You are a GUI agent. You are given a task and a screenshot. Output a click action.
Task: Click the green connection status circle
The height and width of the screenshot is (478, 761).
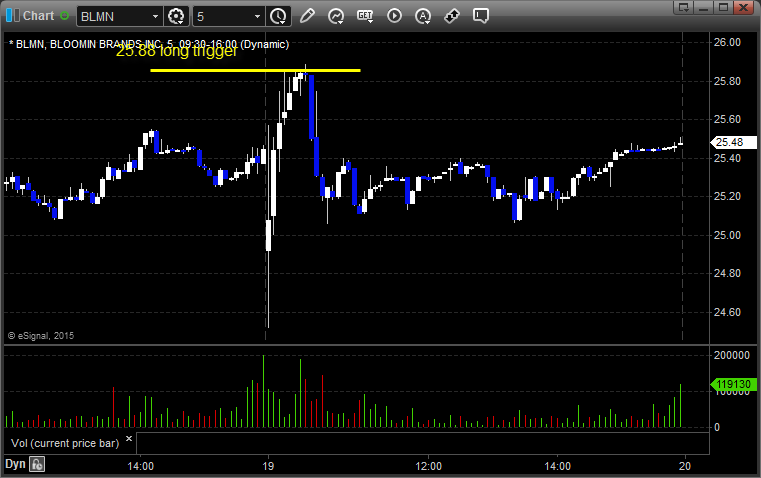click(64, 16)
